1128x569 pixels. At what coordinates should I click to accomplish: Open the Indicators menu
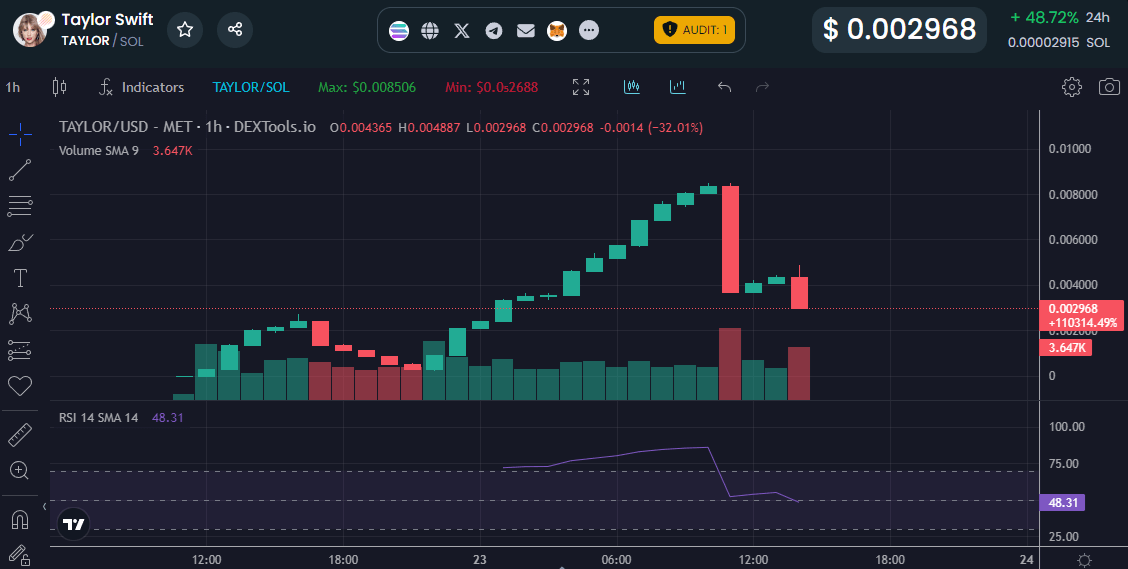tap(141, 87)
